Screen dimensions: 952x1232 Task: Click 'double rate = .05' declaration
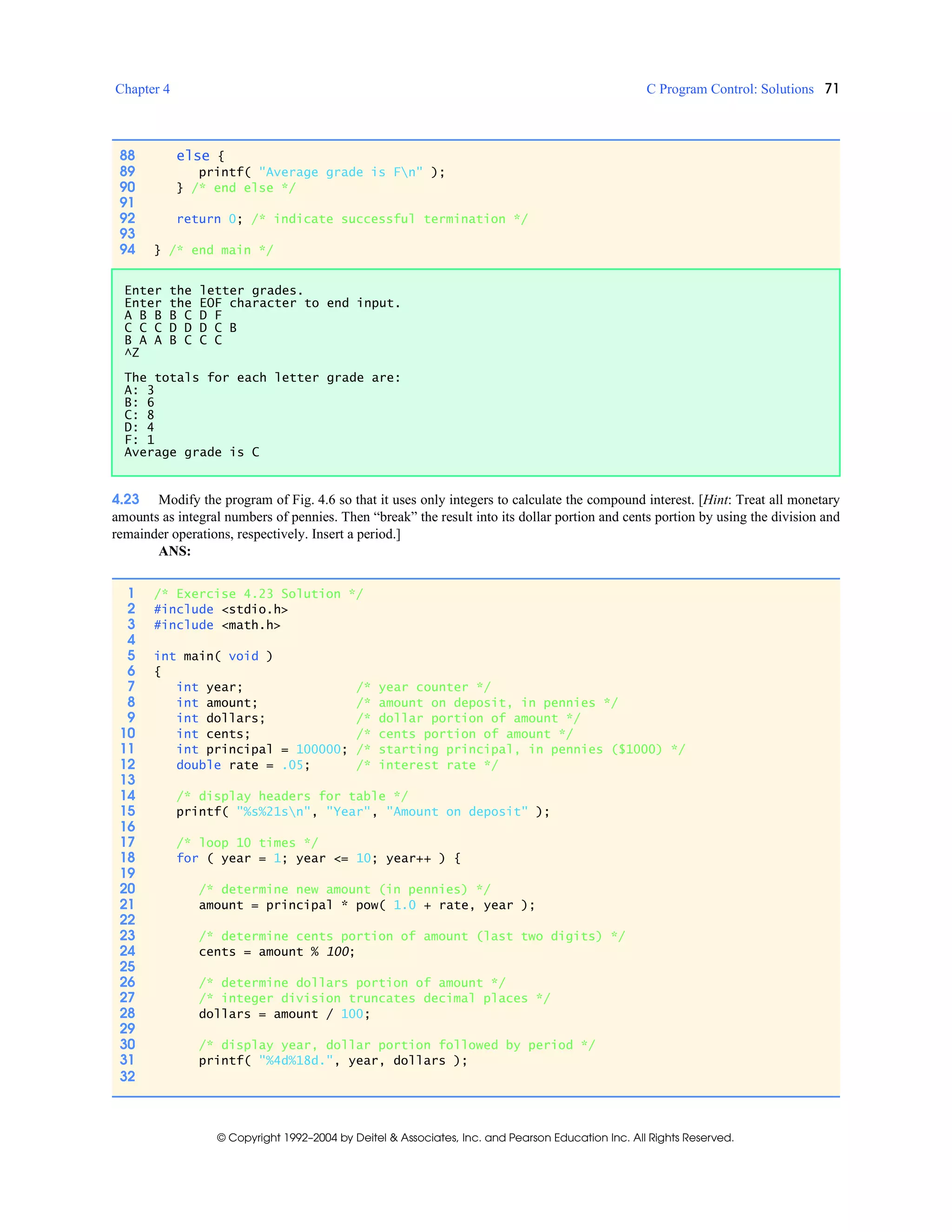(x=243, y=765)
